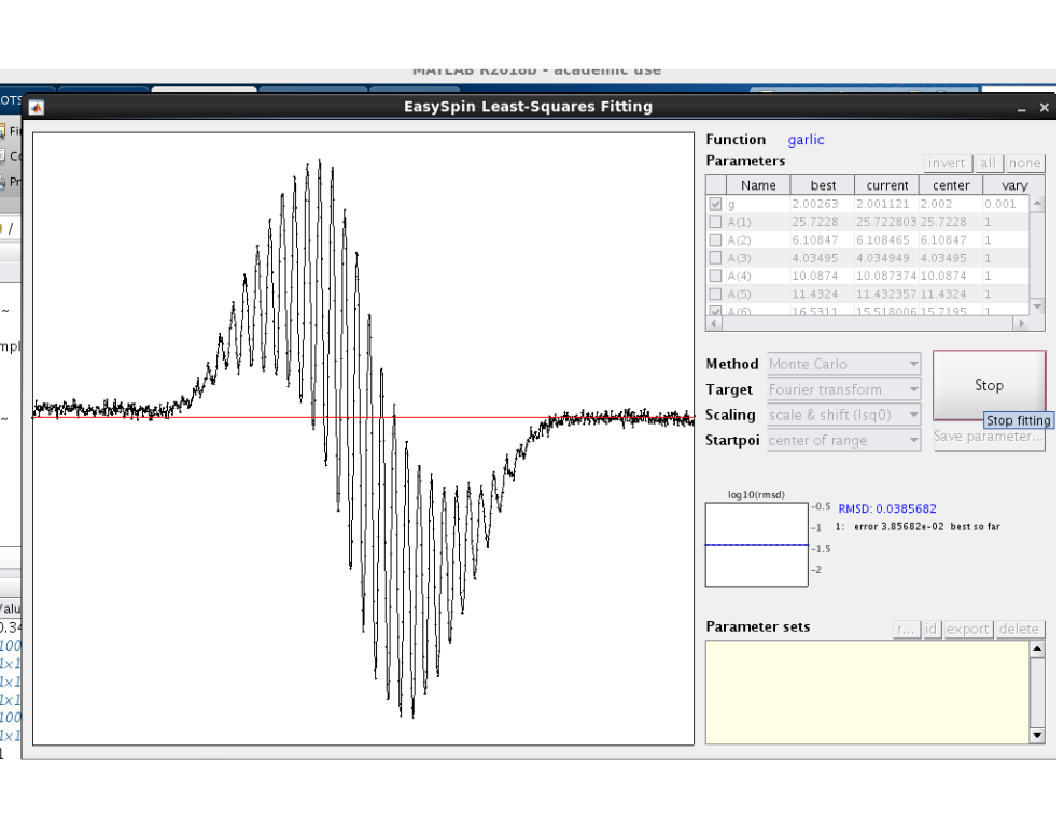Click the parameter table scroll up arrow

pos(1037,203)
